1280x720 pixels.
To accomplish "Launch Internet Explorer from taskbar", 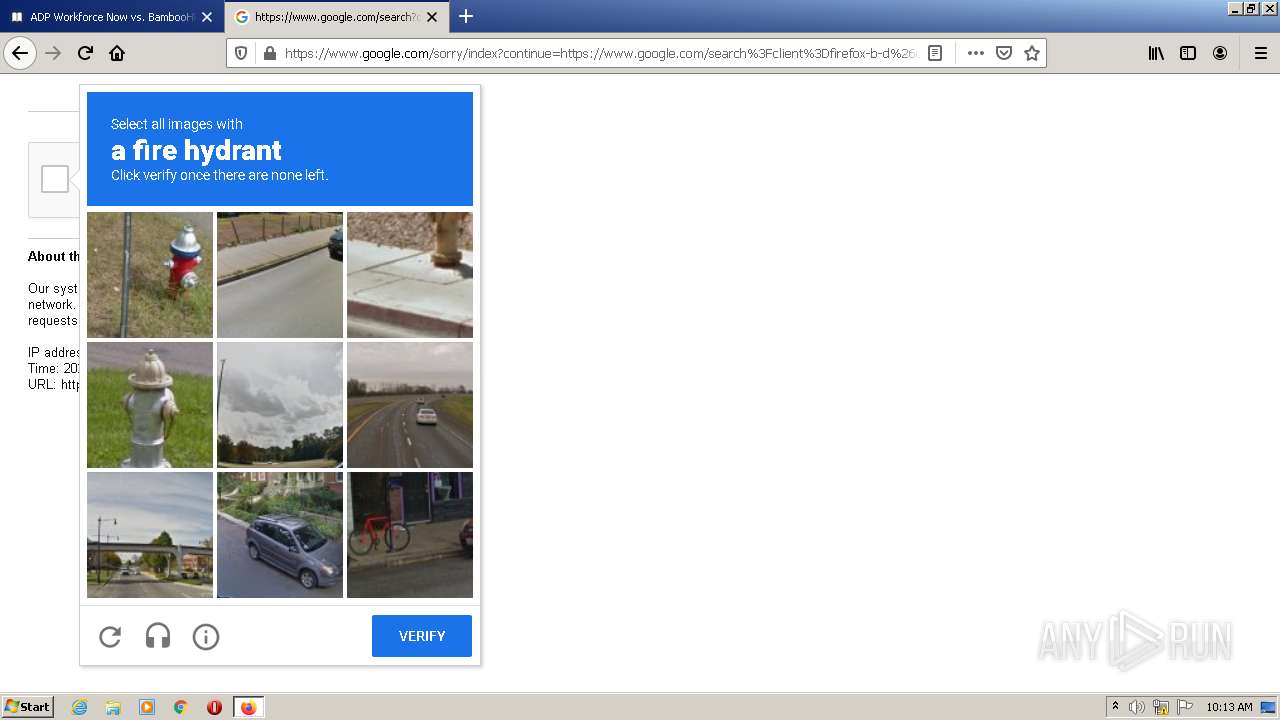I will [x=80, y=707].
